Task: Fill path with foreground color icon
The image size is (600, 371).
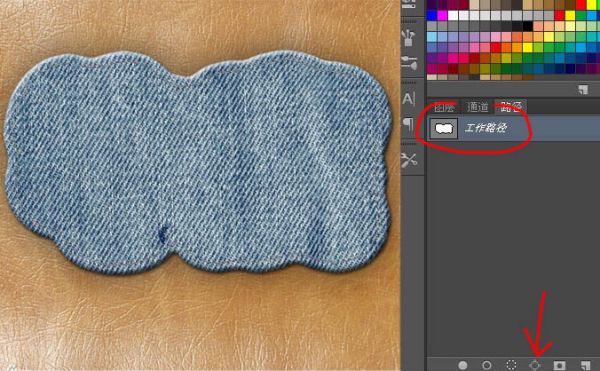Action: point(463,365)
